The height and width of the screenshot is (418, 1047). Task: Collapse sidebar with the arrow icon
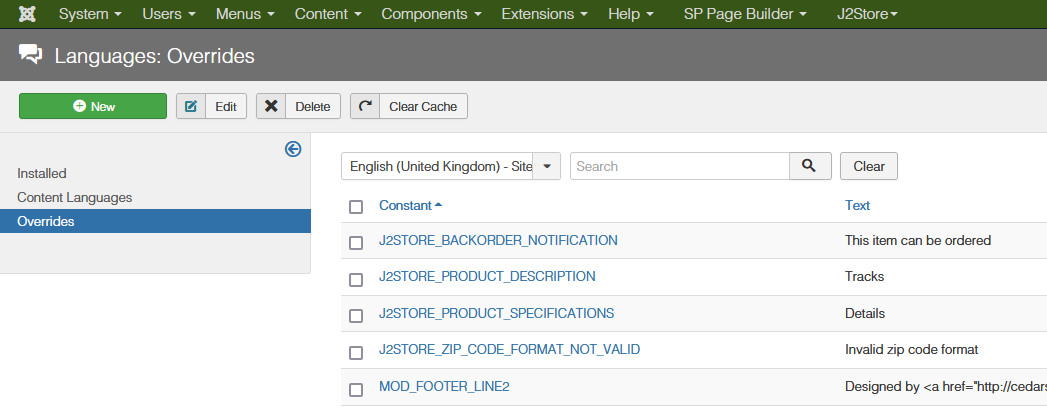pos(293,149)
